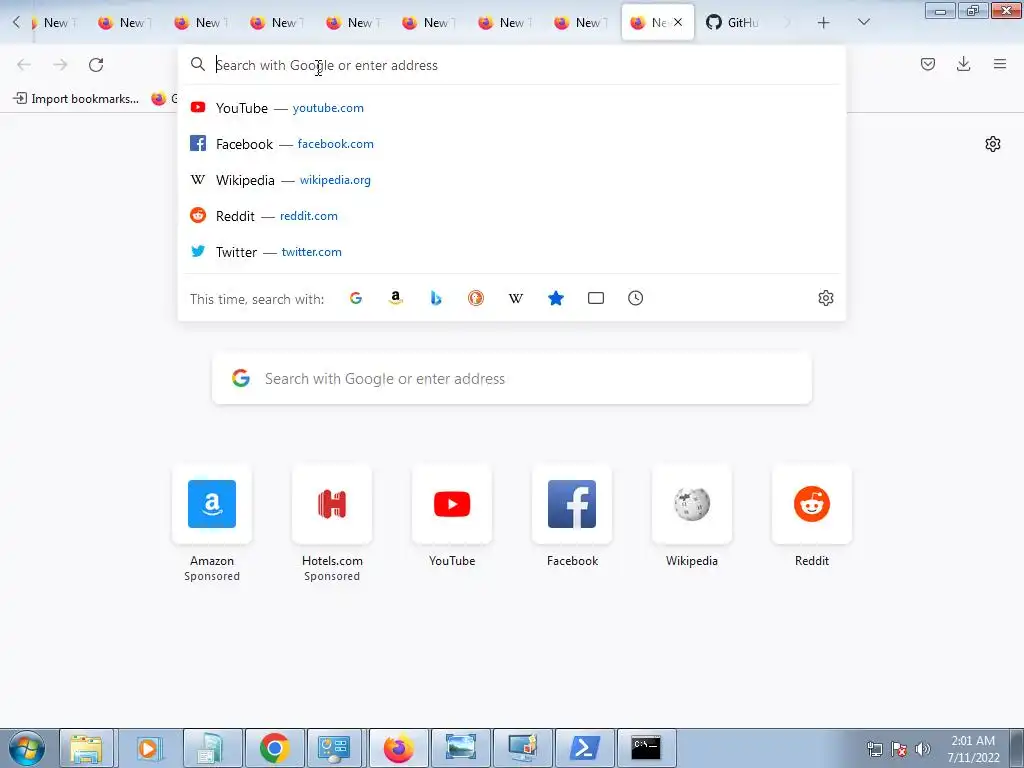Screen dimensions: 1024x768
Task: Reload the current page
Action: (x=96, y=65)
